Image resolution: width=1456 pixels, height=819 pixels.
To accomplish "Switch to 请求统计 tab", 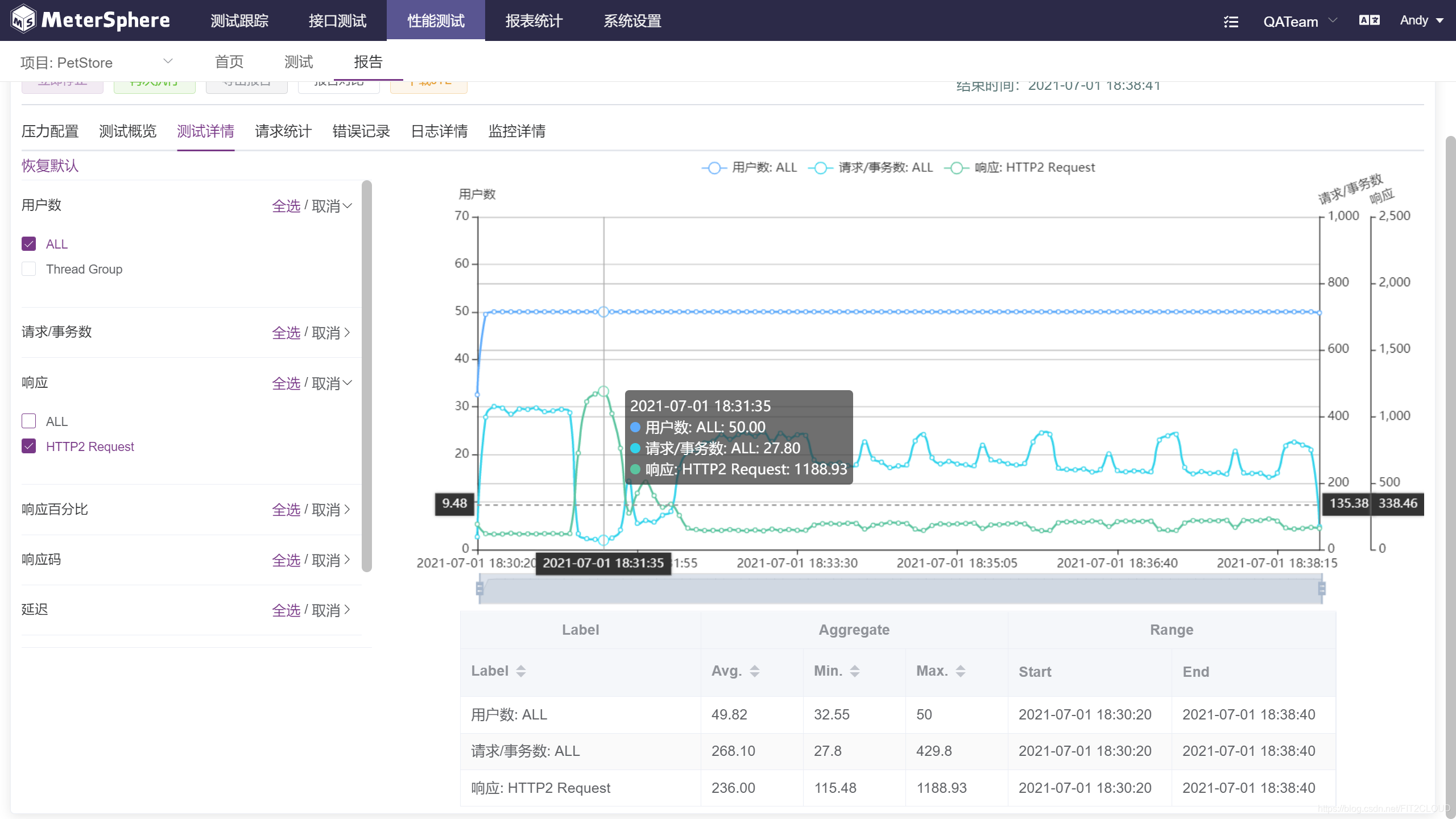I will point(283,131).
